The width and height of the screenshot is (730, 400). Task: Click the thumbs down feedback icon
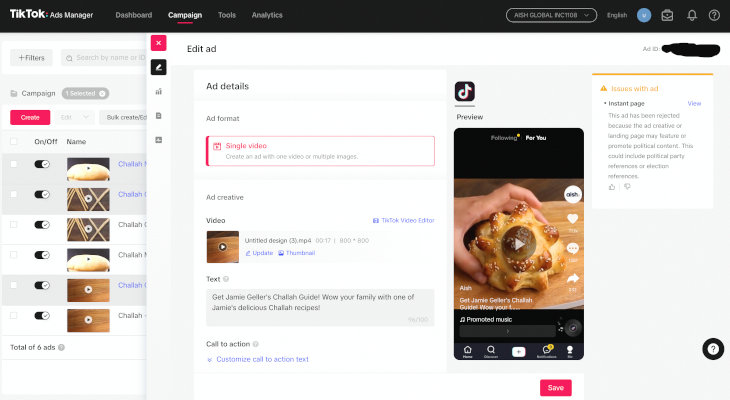click(627, 186)
